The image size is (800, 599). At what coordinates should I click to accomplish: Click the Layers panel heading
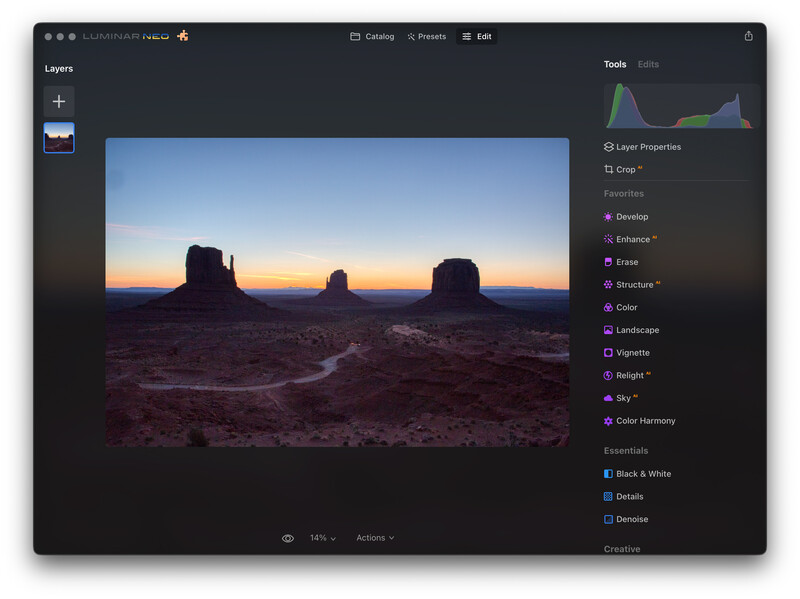point(59,69)
